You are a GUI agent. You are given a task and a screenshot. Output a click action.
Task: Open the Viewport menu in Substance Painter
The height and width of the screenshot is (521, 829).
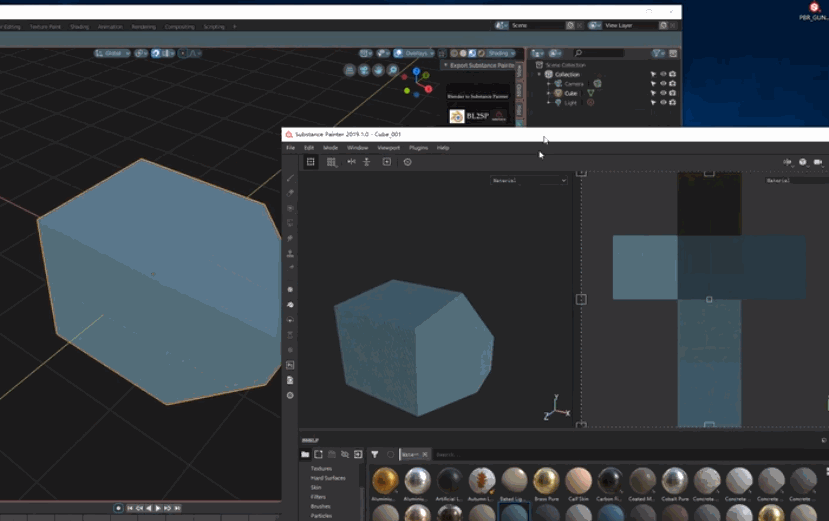[389, 148]
